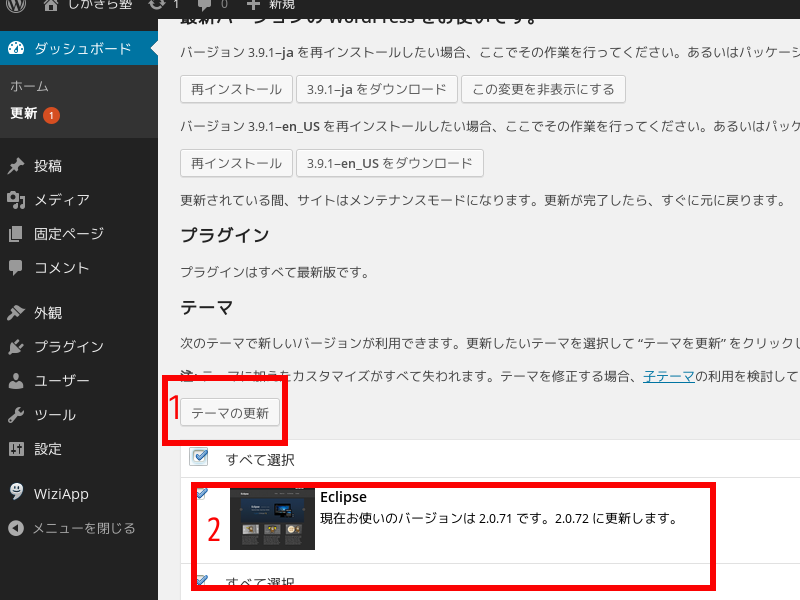Open 投稿 posts menu in sidebar
The height and width of the screenshot is (600, 800).
48,166
